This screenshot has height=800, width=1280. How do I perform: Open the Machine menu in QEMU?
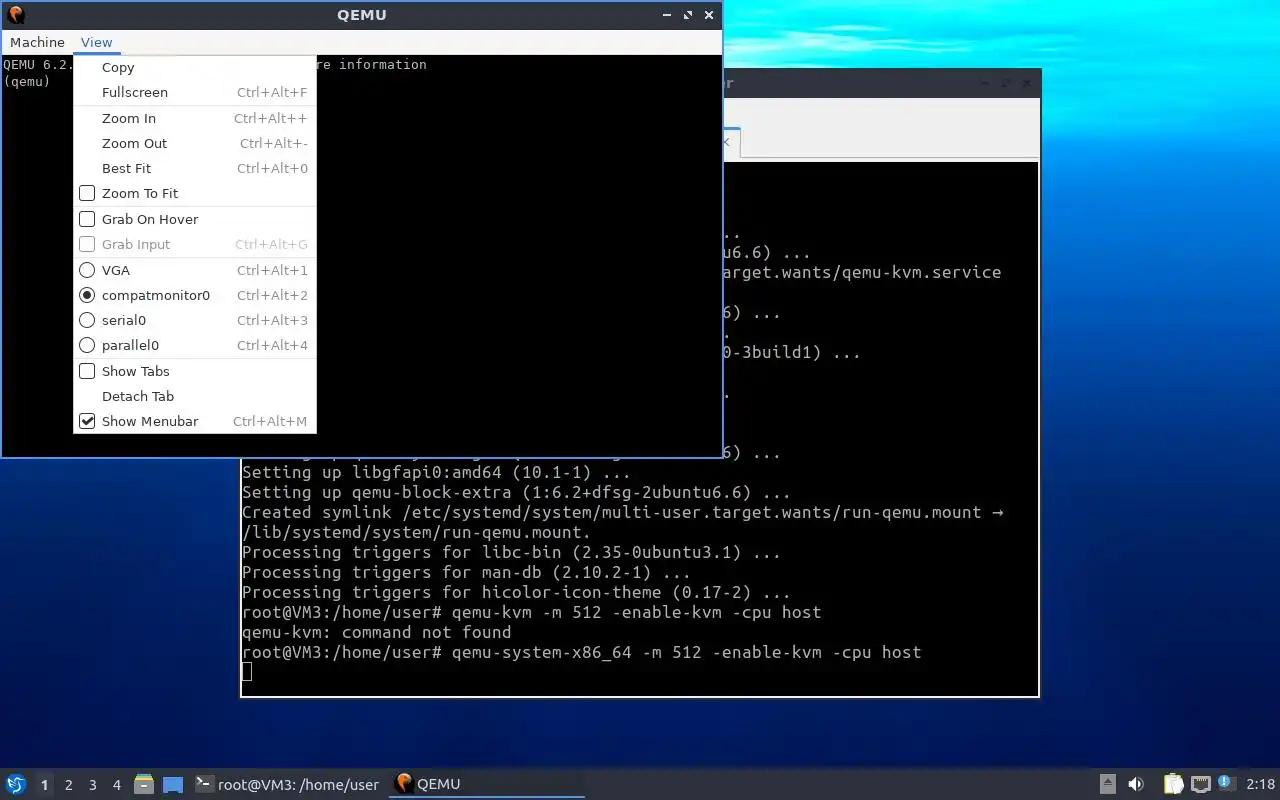(37, 42)
